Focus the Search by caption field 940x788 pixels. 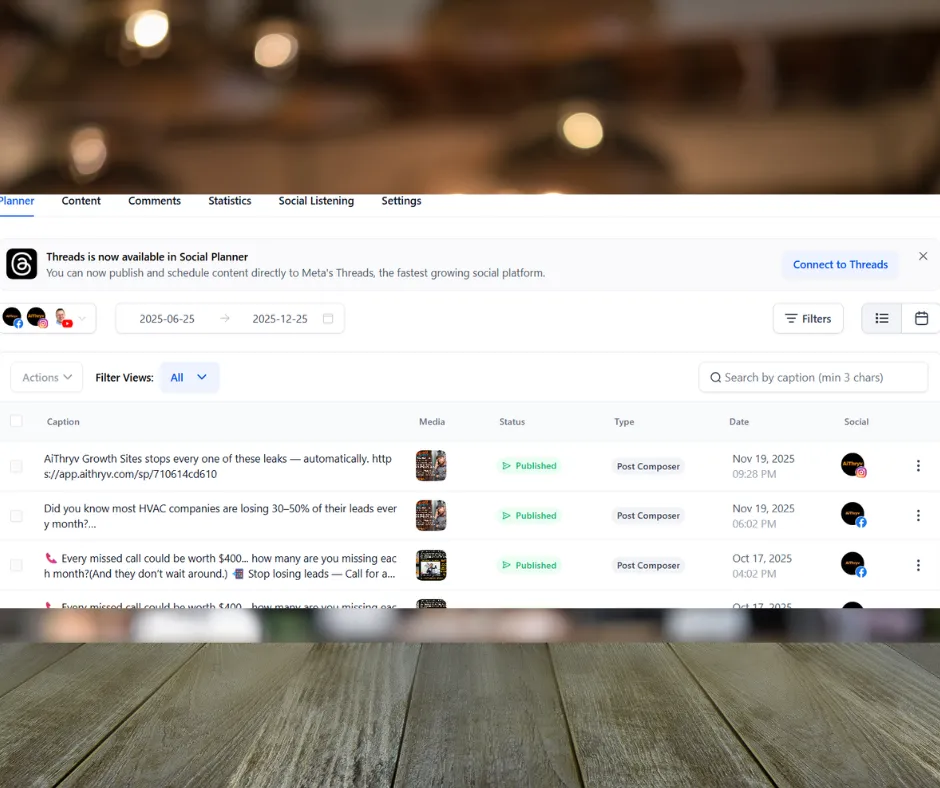coord(813,377)
